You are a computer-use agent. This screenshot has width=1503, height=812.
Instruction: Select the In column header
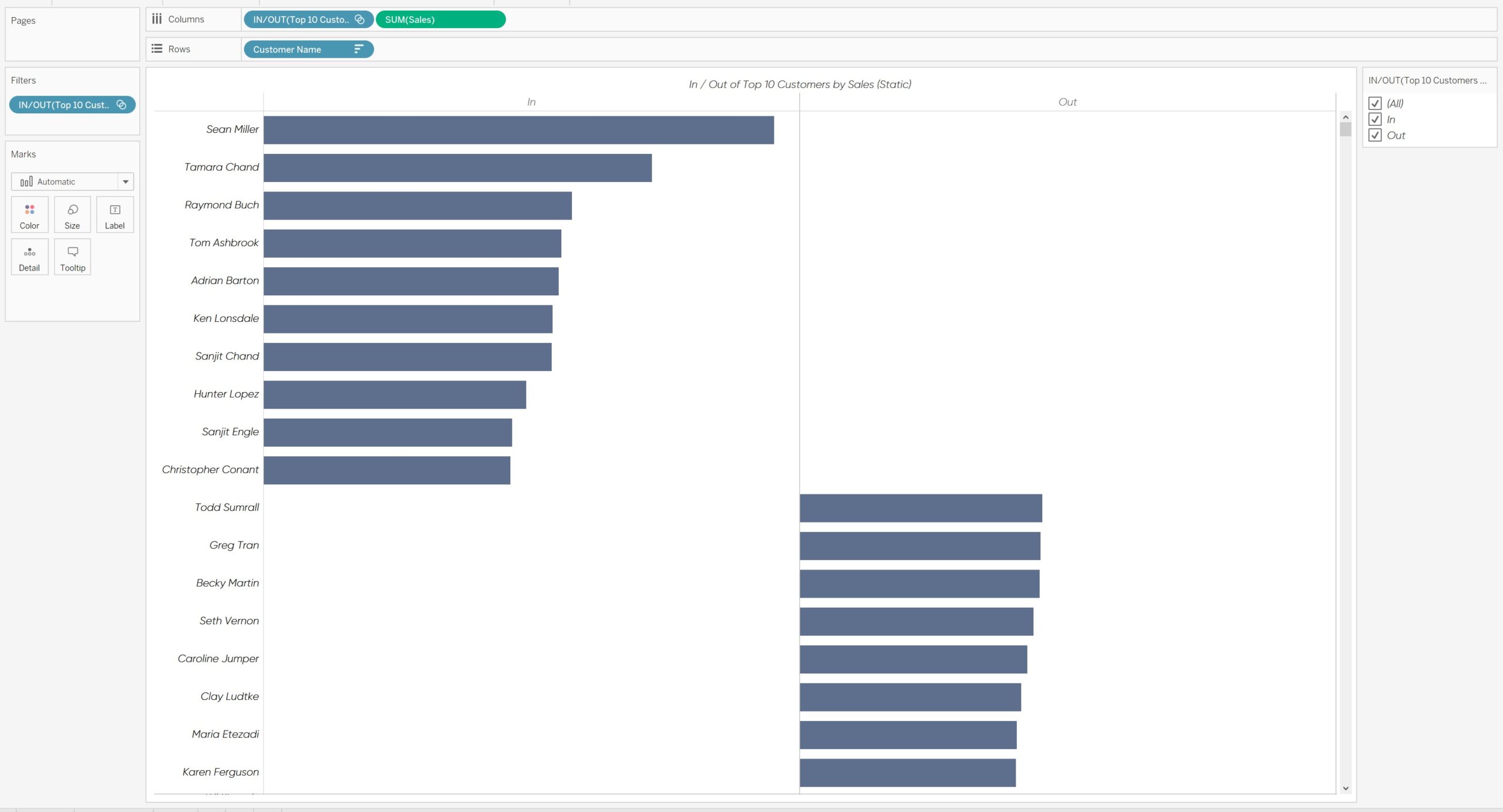tap(531, 102)
